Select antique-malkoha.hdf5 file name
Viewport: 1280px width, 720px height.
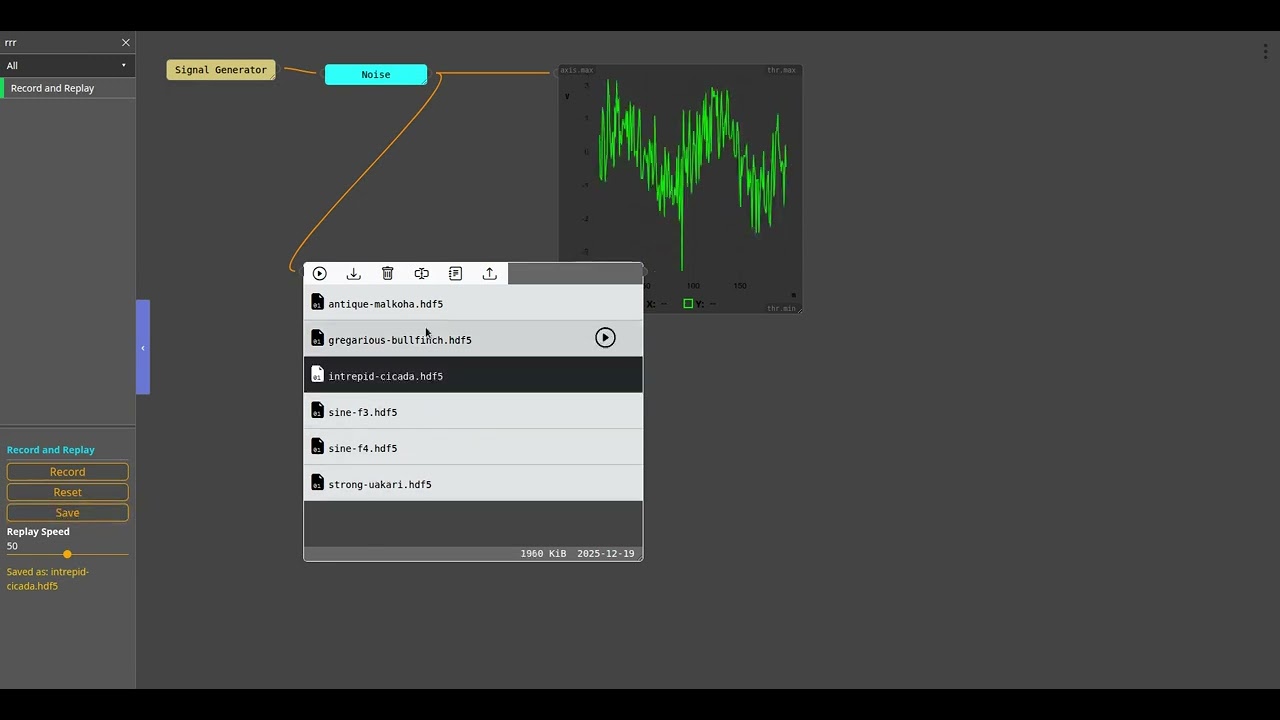coord(386,304)
